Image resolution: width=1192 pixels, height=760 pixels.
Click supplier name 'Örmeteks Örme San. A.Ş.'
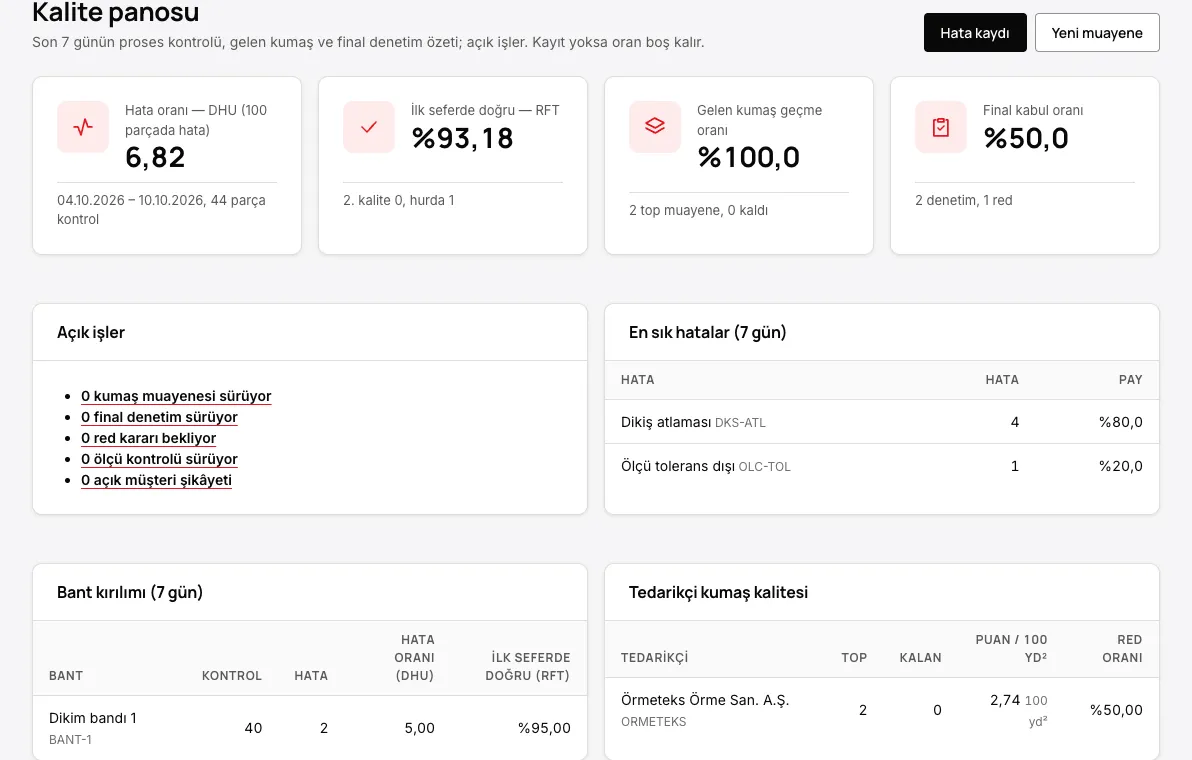[705, 700]
